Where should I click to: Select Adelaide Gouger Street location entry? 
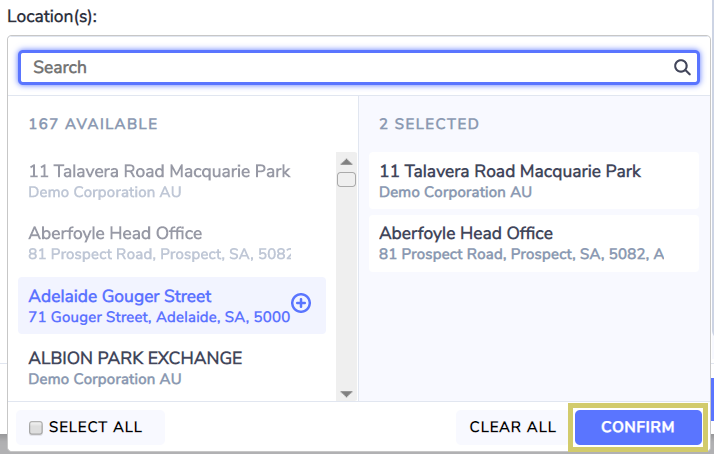172,305
